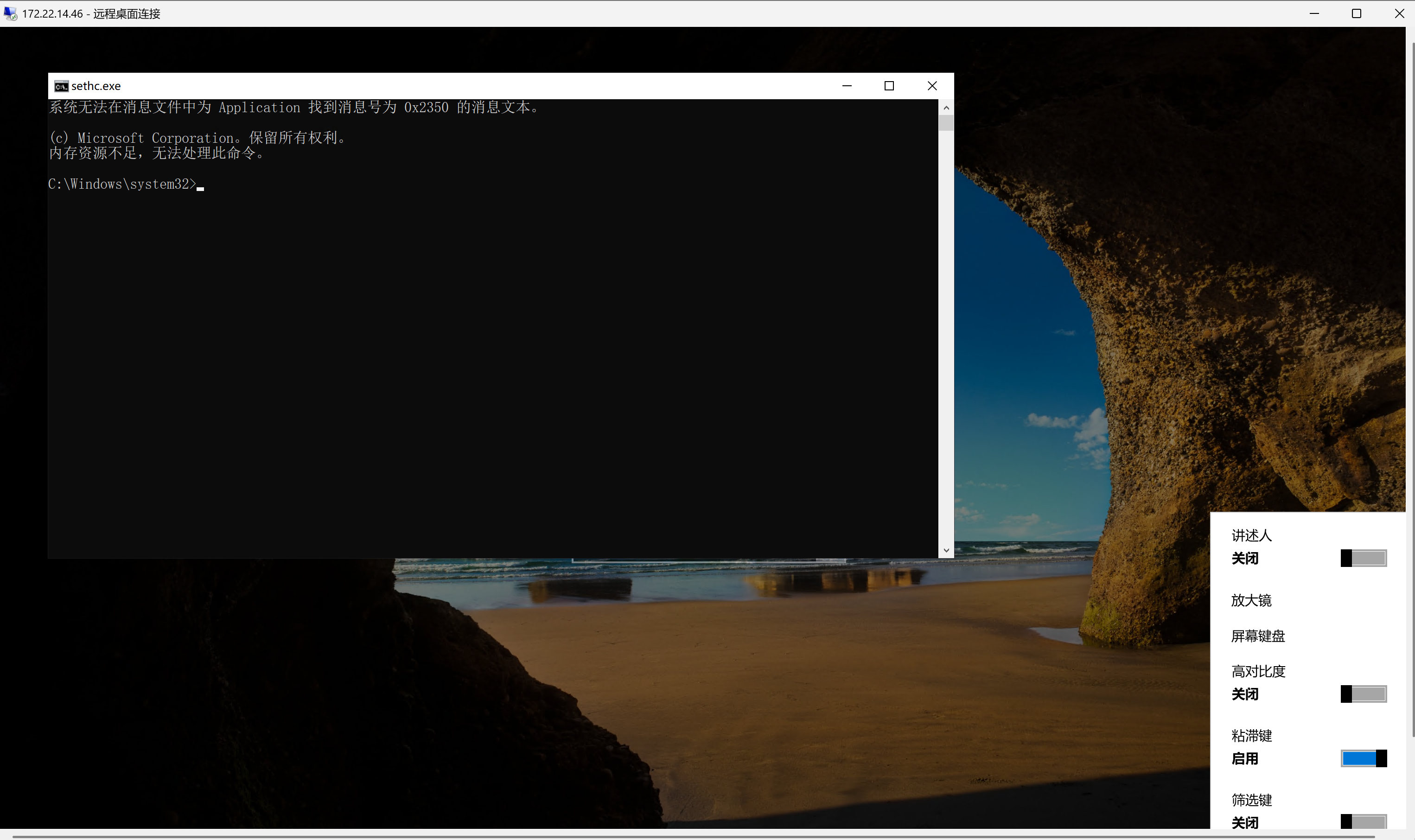The image size is (1415, 840).
Task: Click the 粘滞键 label in accessibility panel
Action: (x=1251, y=736)
